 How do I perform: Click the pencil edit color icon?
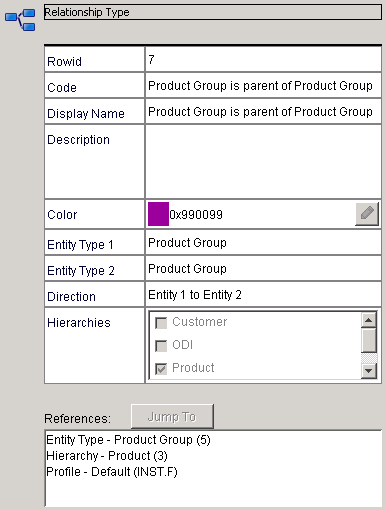pyautogui.click(x=367, y=214)
